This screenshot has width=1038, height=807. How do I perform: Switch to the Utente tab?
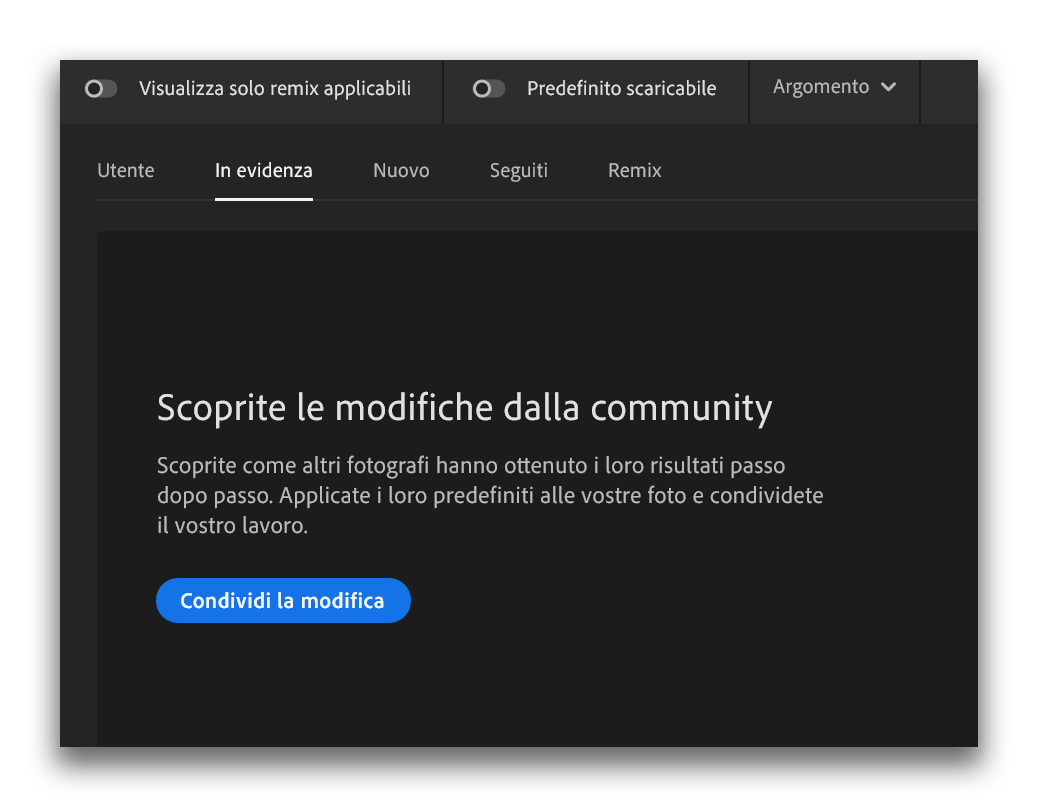[126, 171]
